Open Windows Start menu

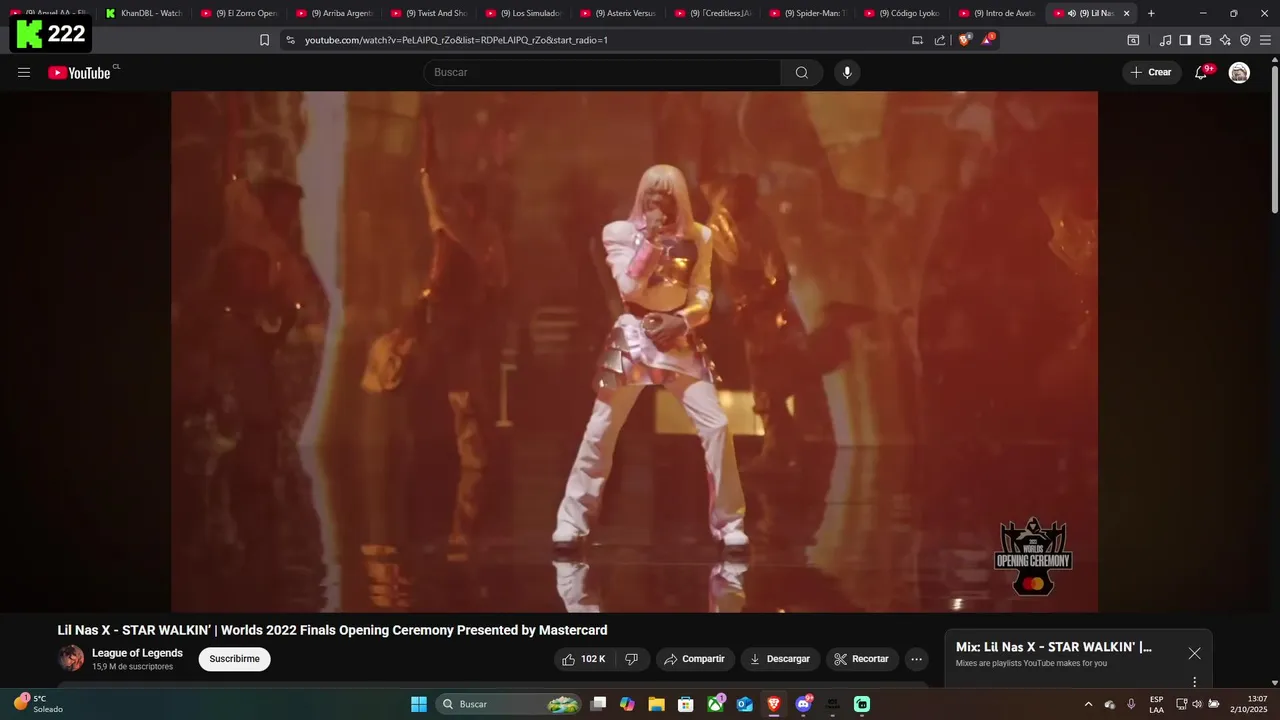[419, 704]
